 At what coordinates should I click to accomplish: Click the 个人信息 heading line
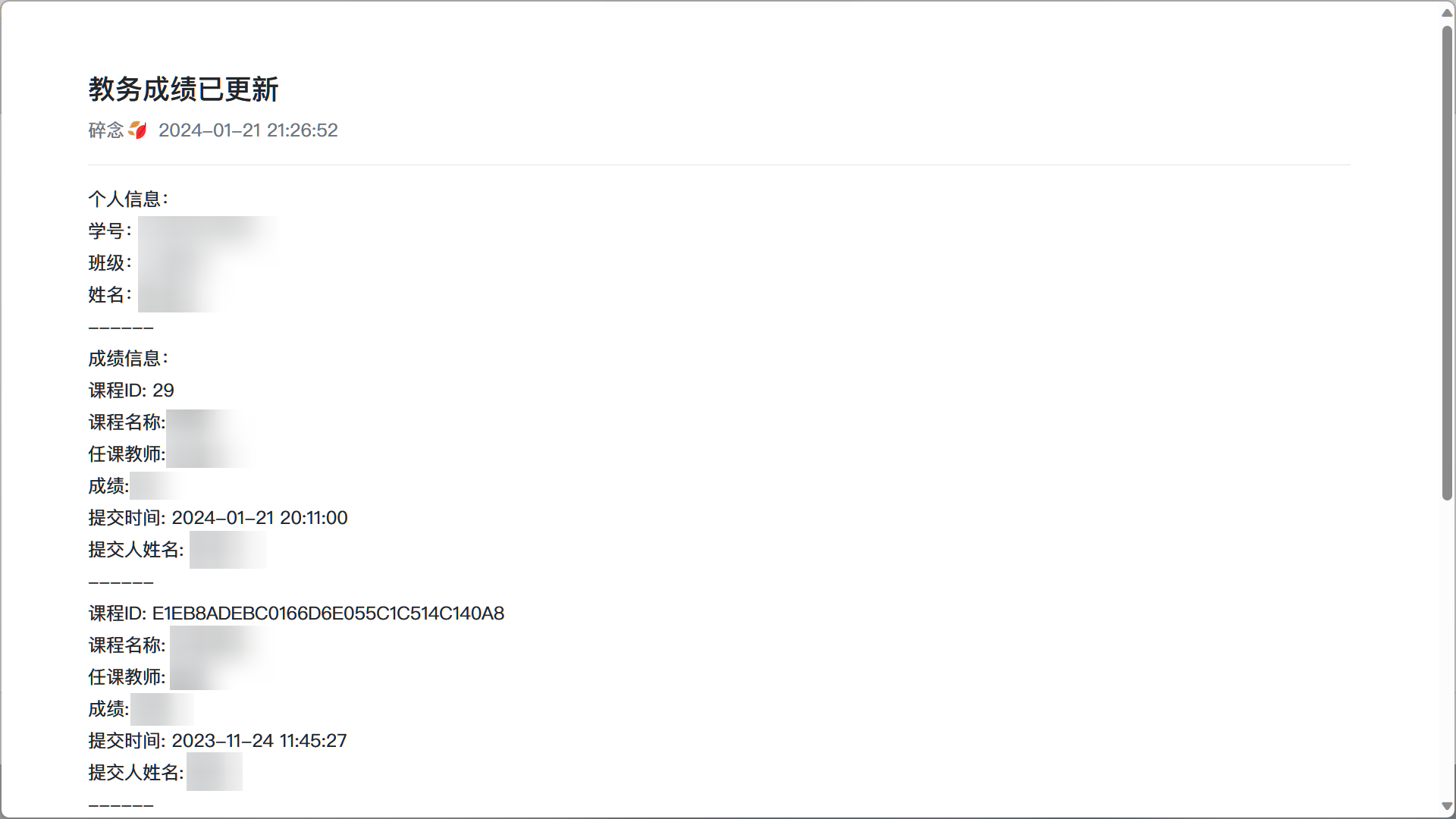click(x=128, y=199)
